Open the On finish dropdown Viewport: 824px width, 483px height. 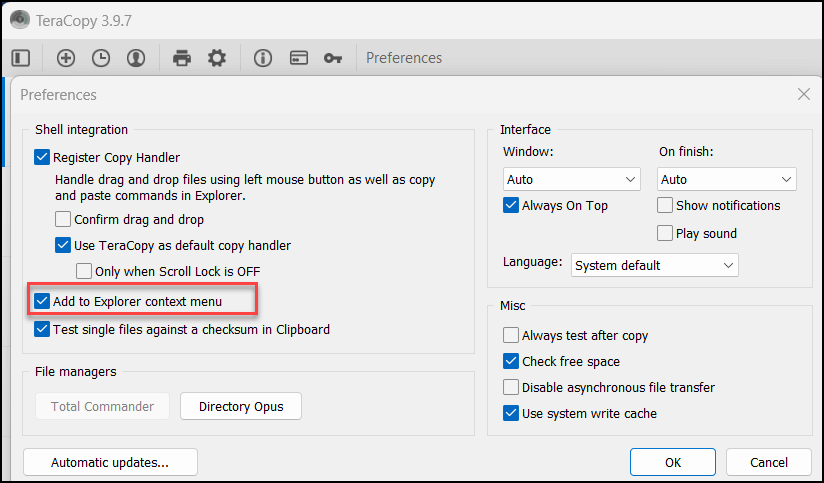727,179
